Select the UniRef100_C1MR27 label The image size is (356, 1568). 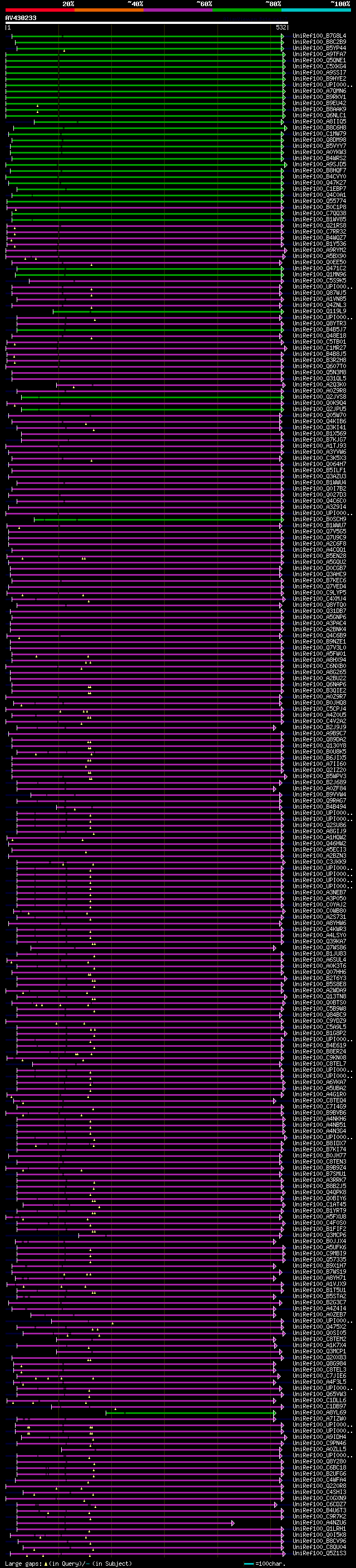pos(319,348)
